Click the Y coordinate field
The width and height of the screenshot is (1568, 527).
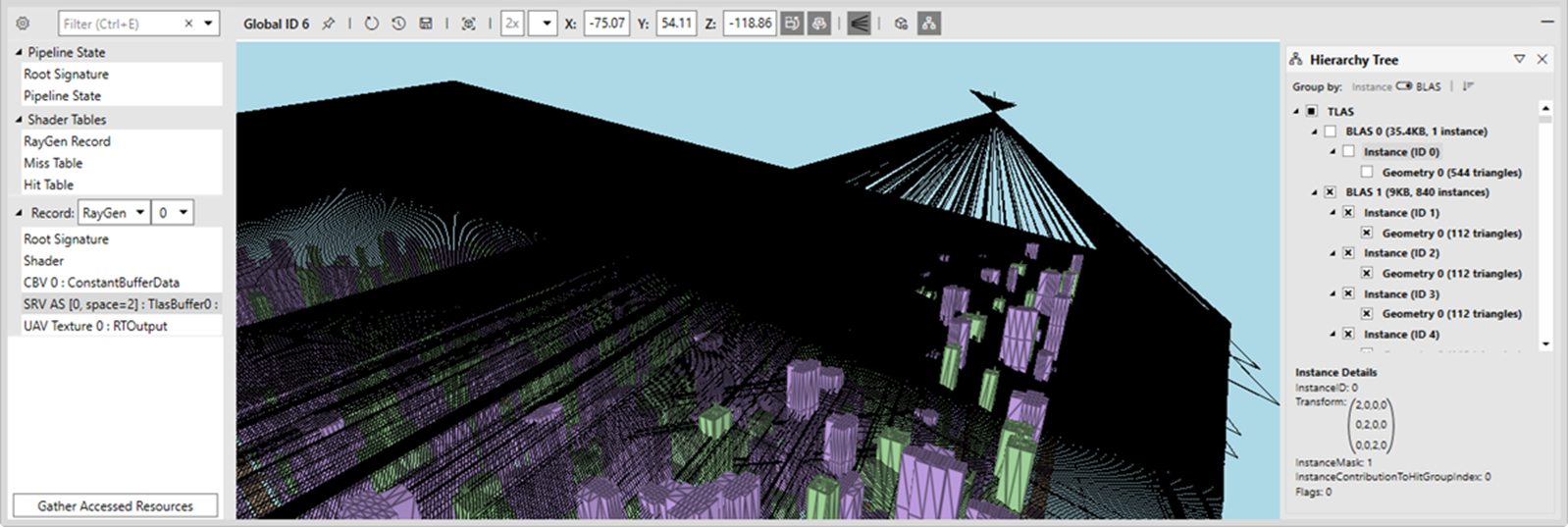[x=676, y=24]
